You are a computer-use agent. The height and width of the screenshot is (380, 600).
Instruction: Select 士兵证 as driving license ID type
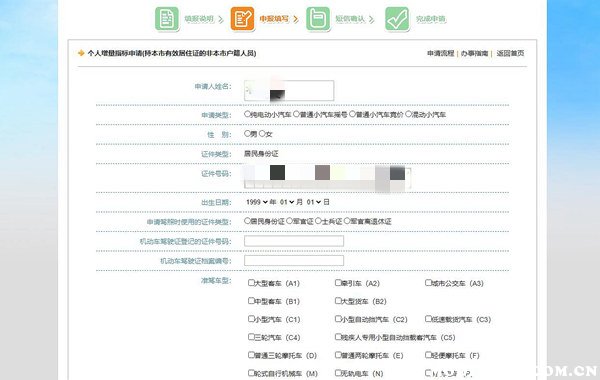coord(318,221)
